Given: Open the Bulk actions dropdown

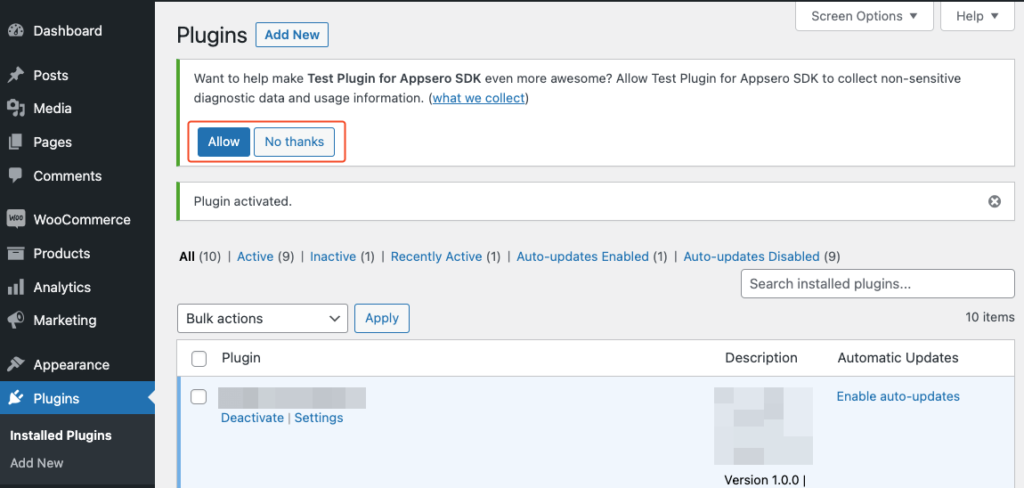Looking at the screenshot, I should click(262, 318).
